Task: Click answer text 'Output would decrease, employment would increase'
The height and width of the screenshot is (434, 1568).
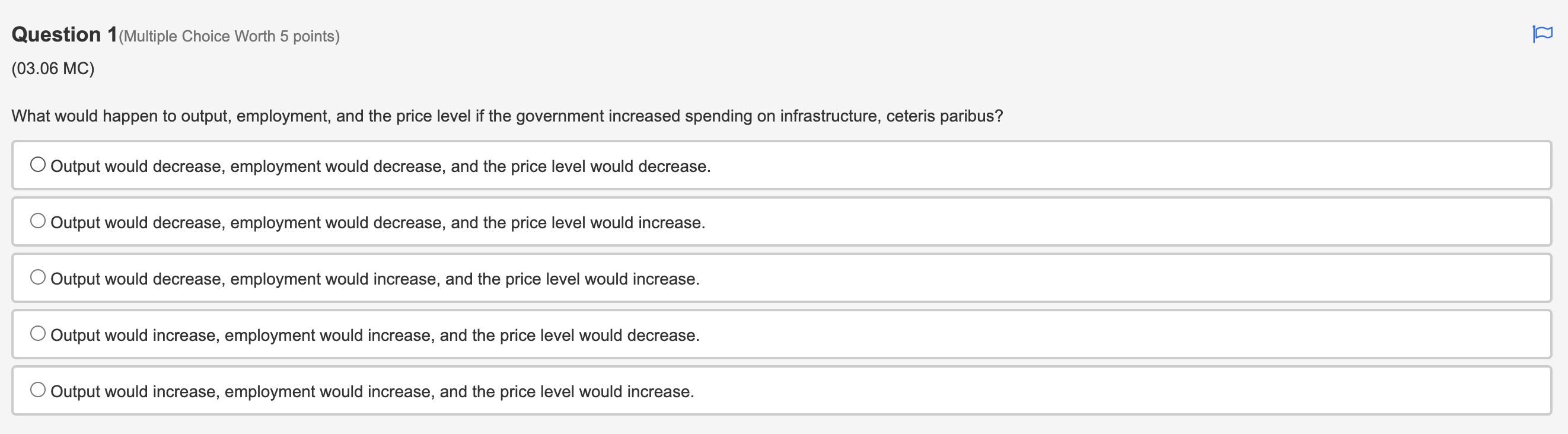Action: [x=375, y=279]
